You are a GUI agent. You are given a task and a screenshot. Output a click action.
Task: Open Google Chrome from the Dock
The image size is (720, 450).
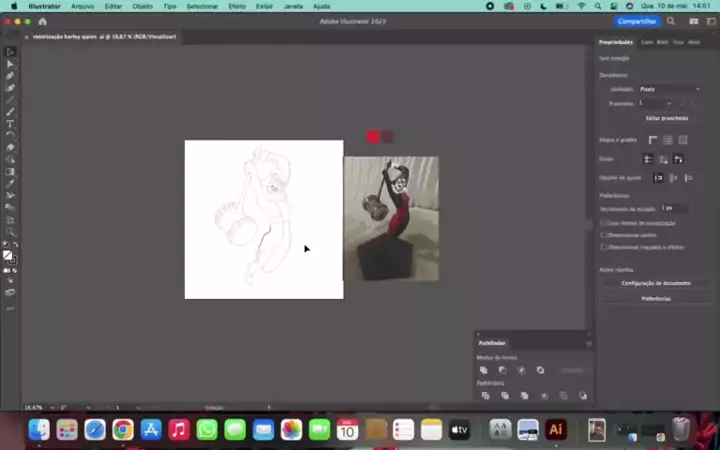(x=123, y=430)
